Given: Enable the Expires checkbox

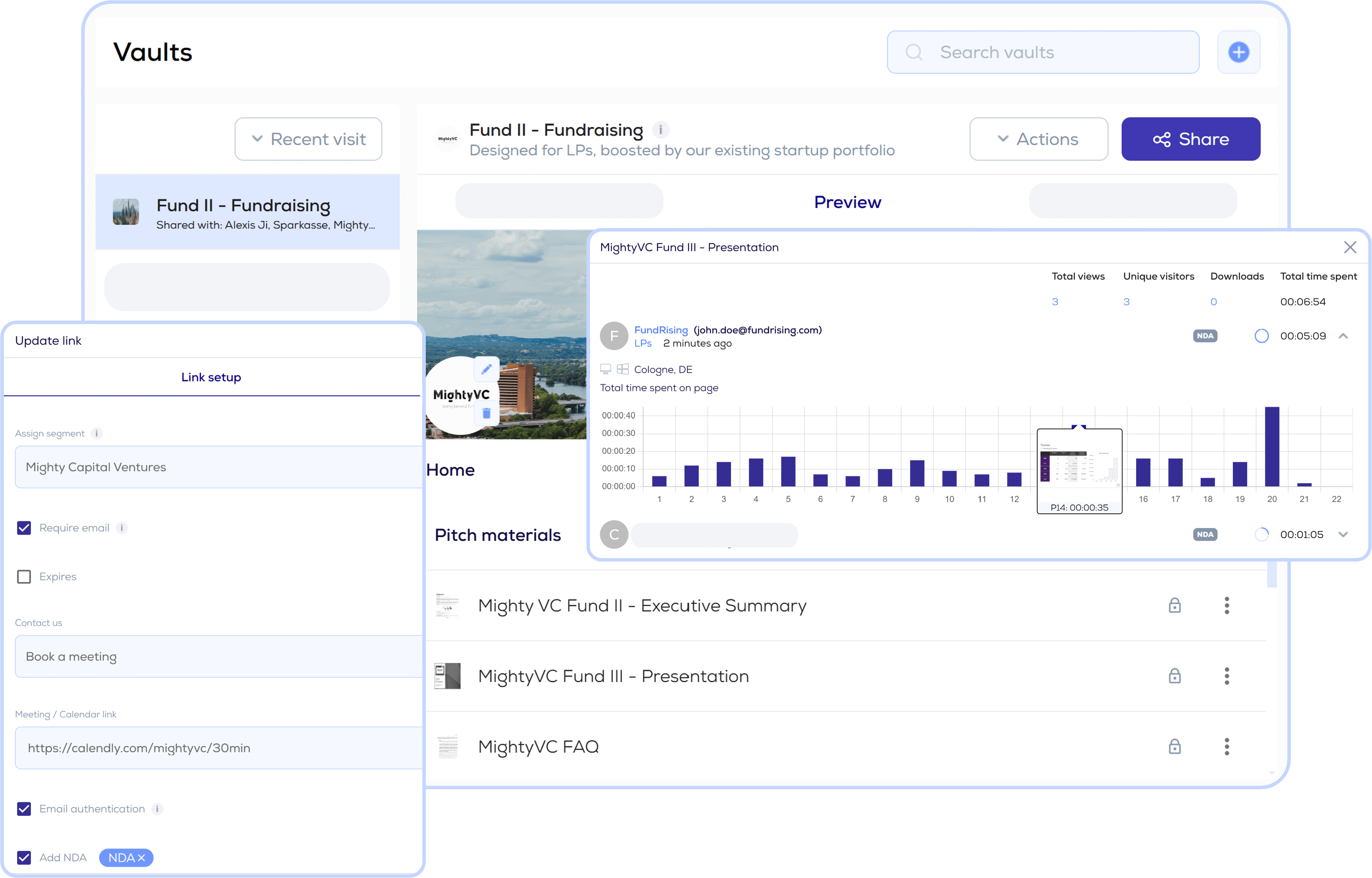Looking at the screenshot, I should click(x=24, y=577).
